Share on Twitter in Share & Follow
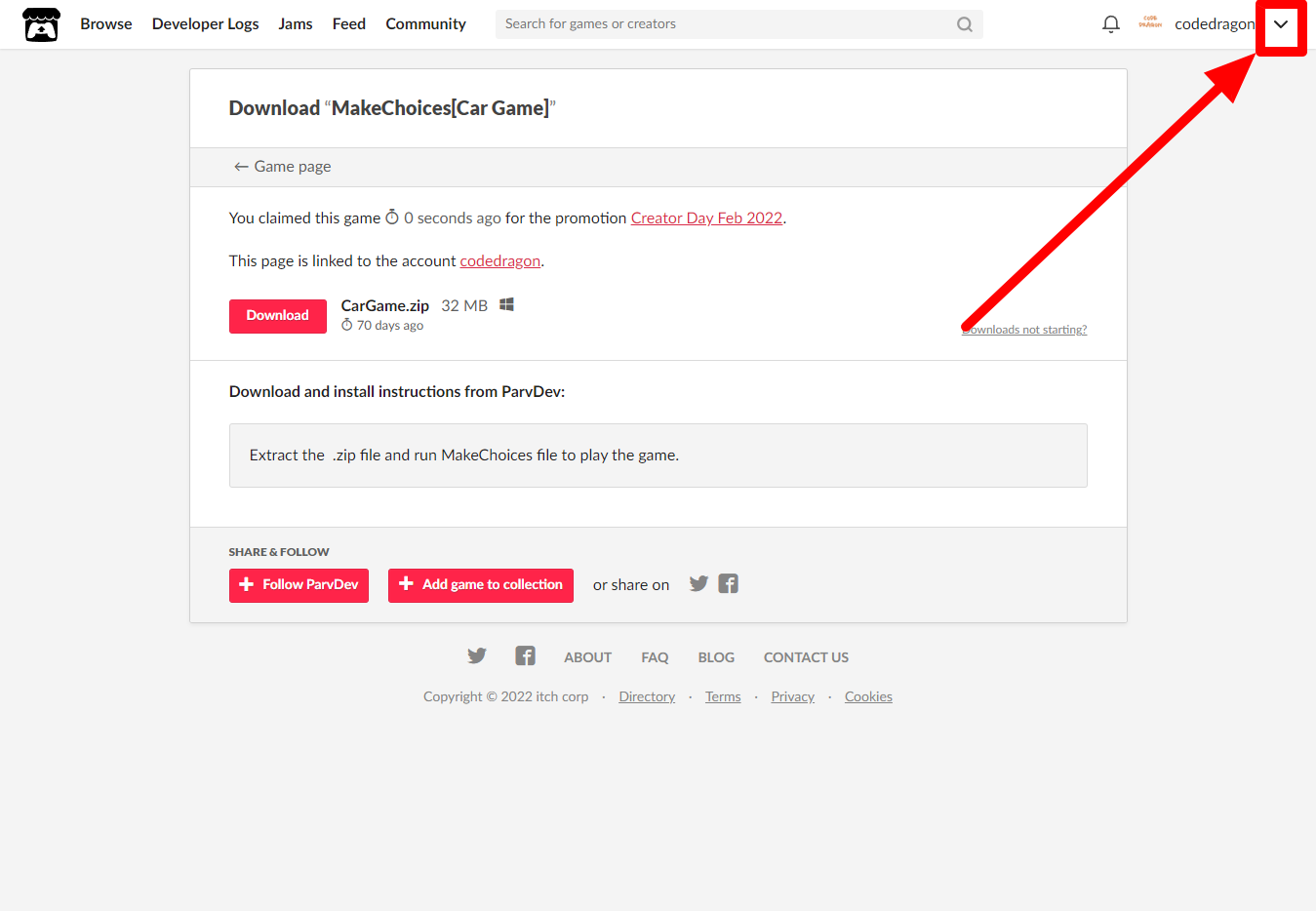Screen dimensions: 1316x911 698,583
